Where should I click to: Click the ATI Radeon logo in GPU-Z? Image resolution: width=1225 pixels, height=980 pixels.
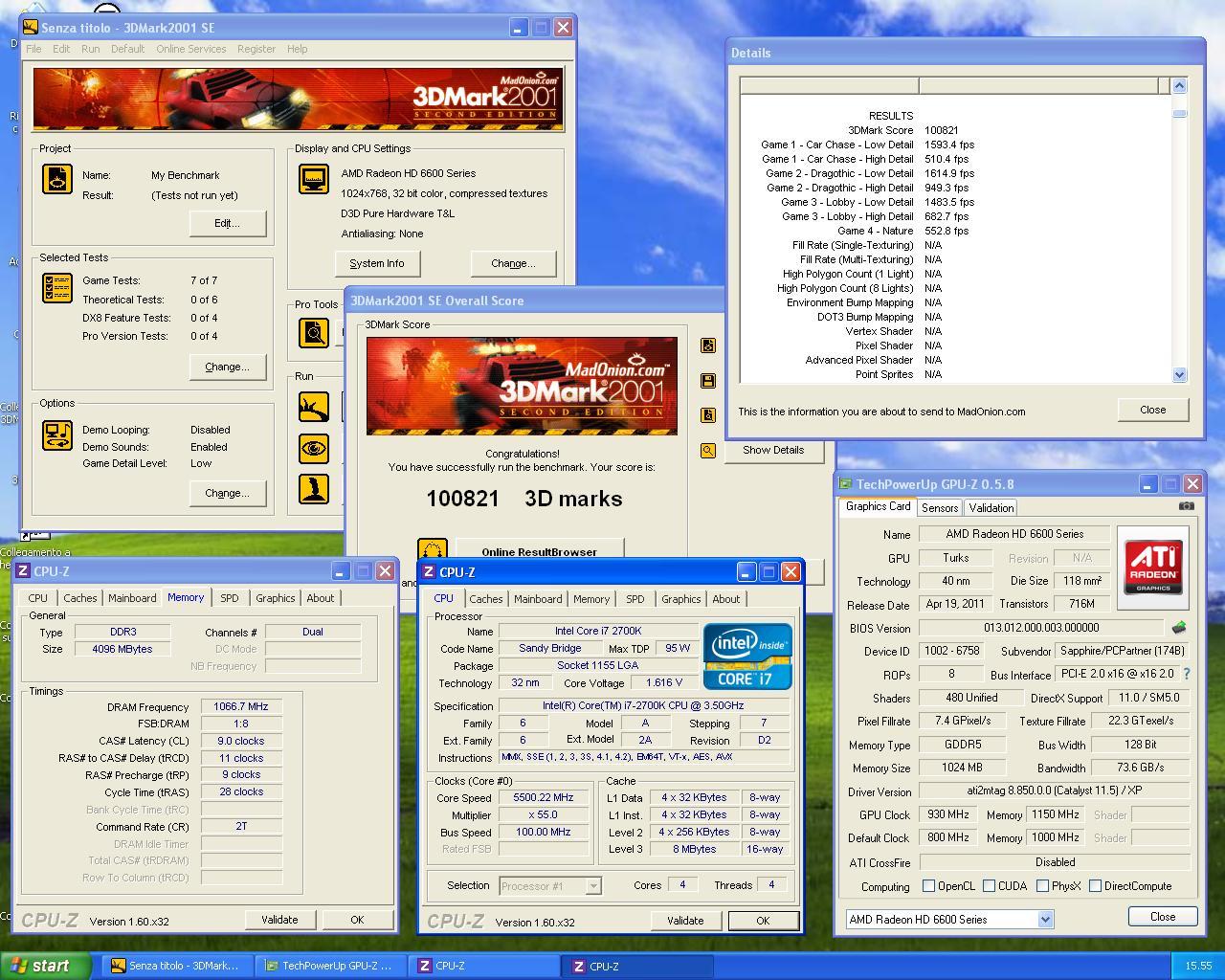[x=1152, y=568]
